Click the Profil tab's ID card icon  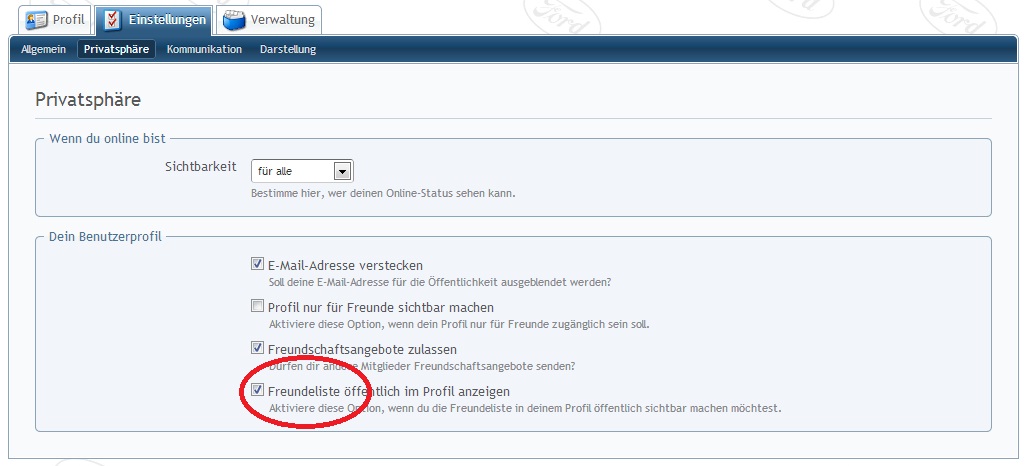click(x=35, y=19)
